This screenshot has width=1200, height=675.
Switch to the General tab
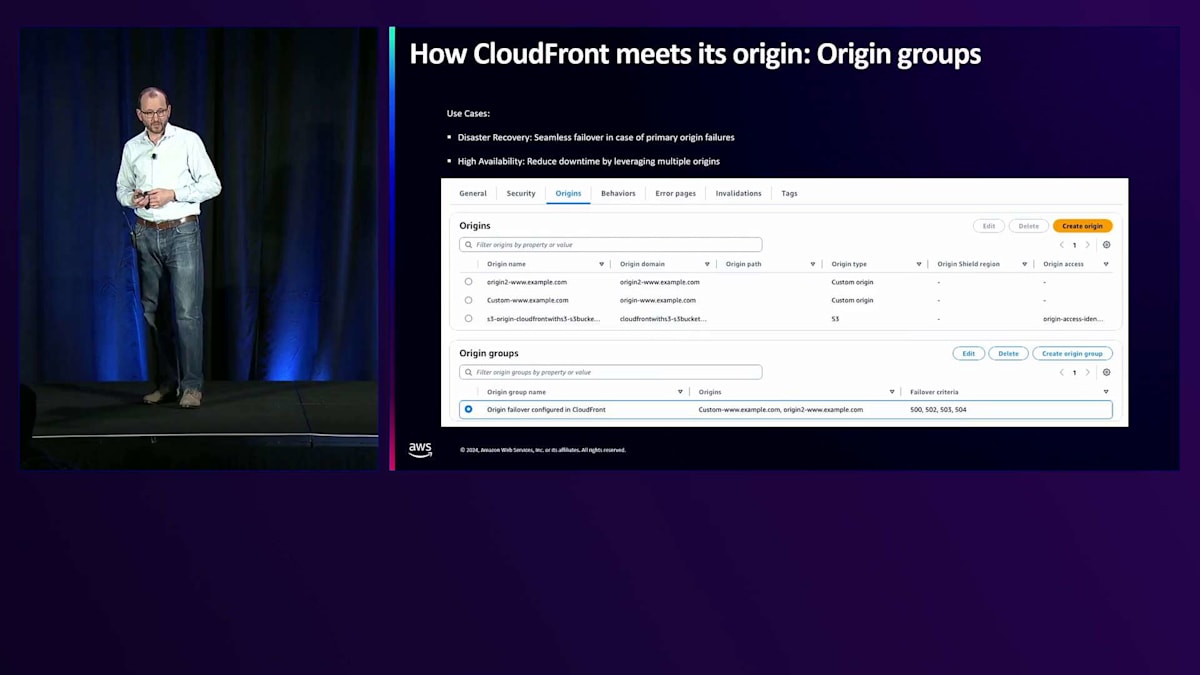coord(473,193)
